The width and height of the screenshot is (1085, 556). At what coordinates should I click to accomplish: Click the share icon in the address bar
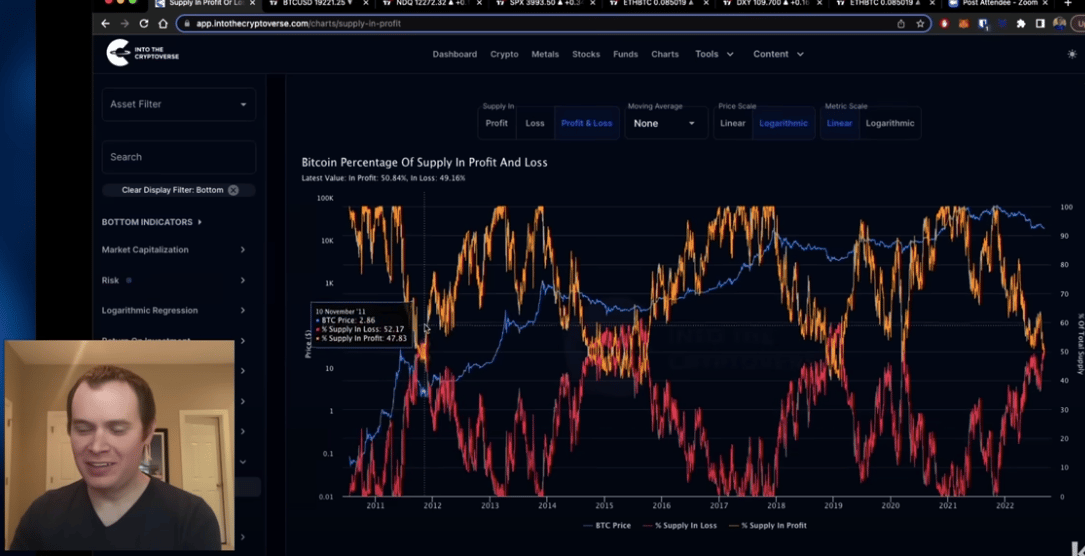point(901,24)
